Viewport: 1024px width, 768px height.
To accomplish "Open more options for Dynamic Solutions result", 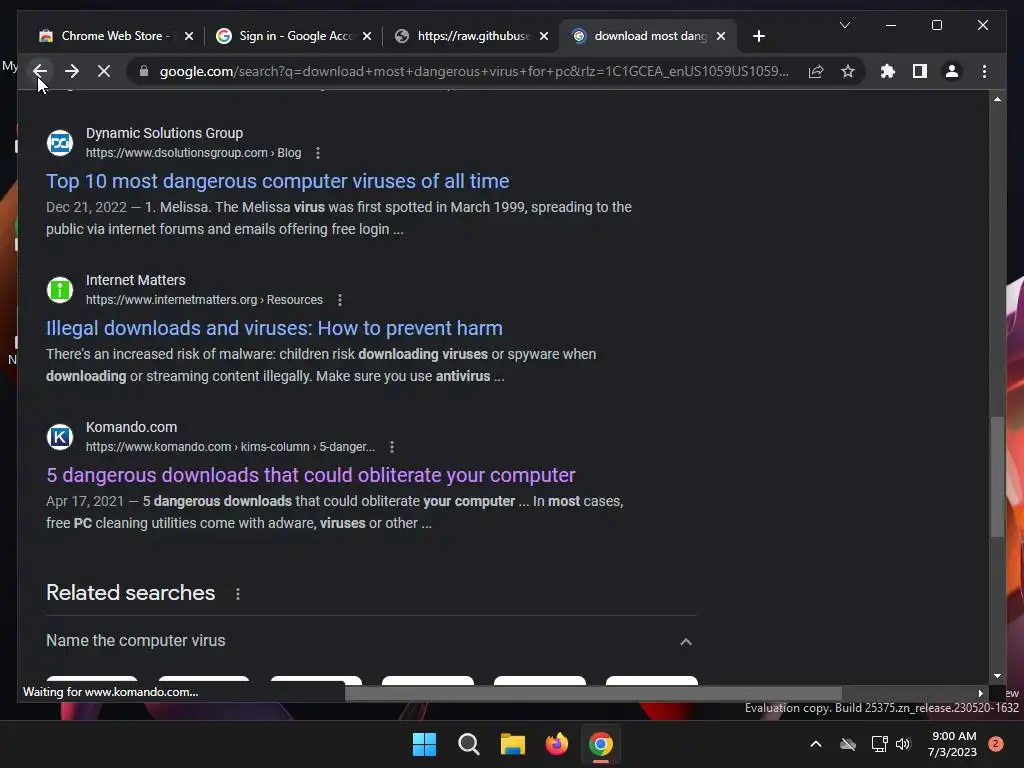I will [318, 153].
